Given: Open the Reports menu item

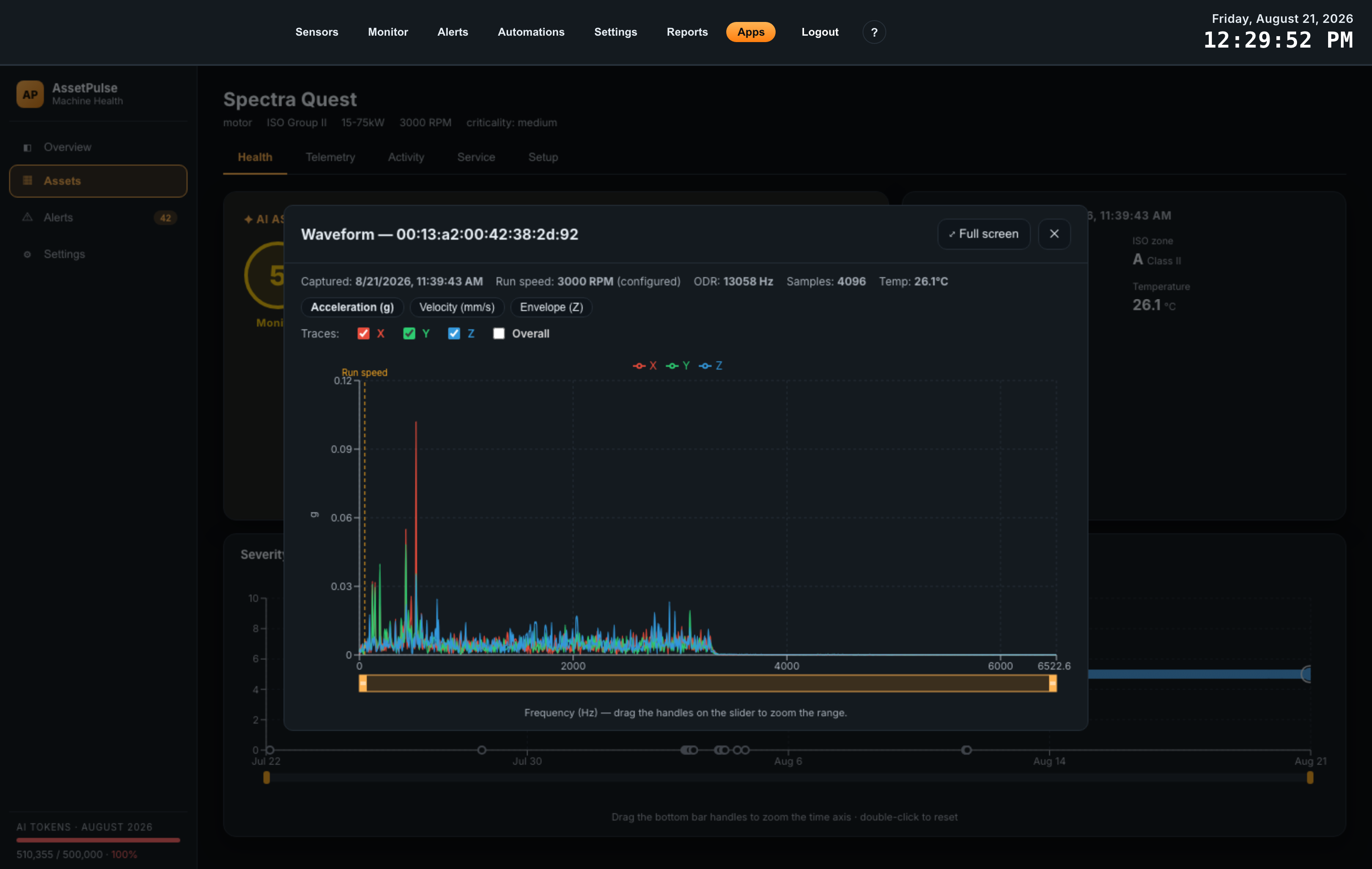Looking at the screenshot, I should point(686,32).
